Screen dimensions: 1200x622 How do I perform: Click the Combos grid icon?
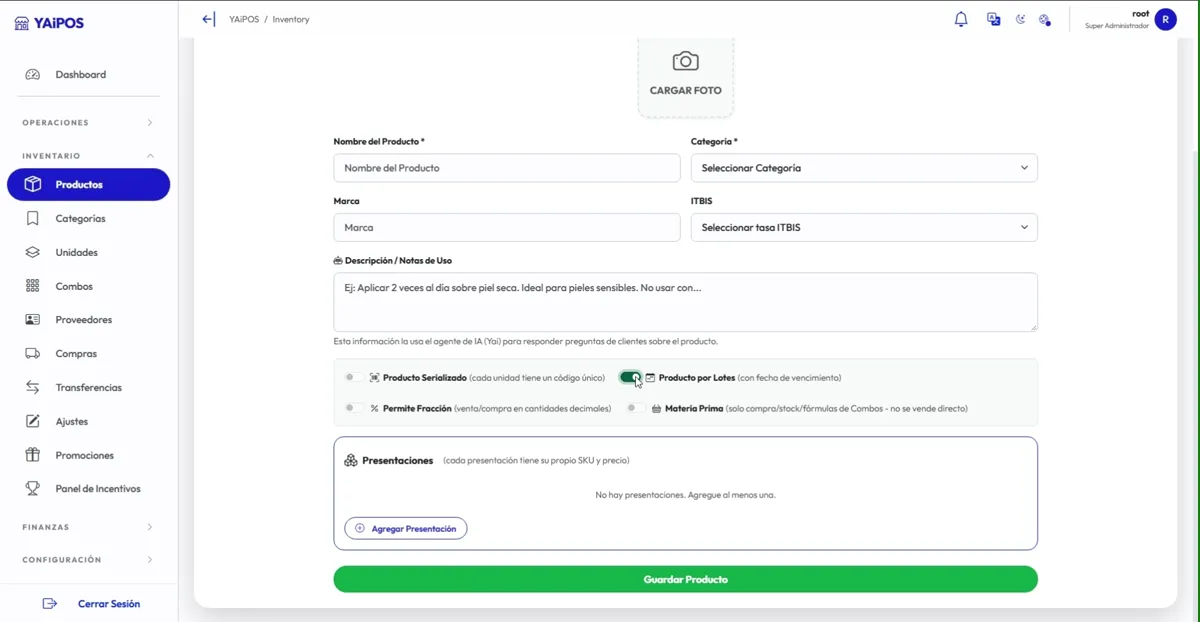pyautogui.click(x=33, y=286)
